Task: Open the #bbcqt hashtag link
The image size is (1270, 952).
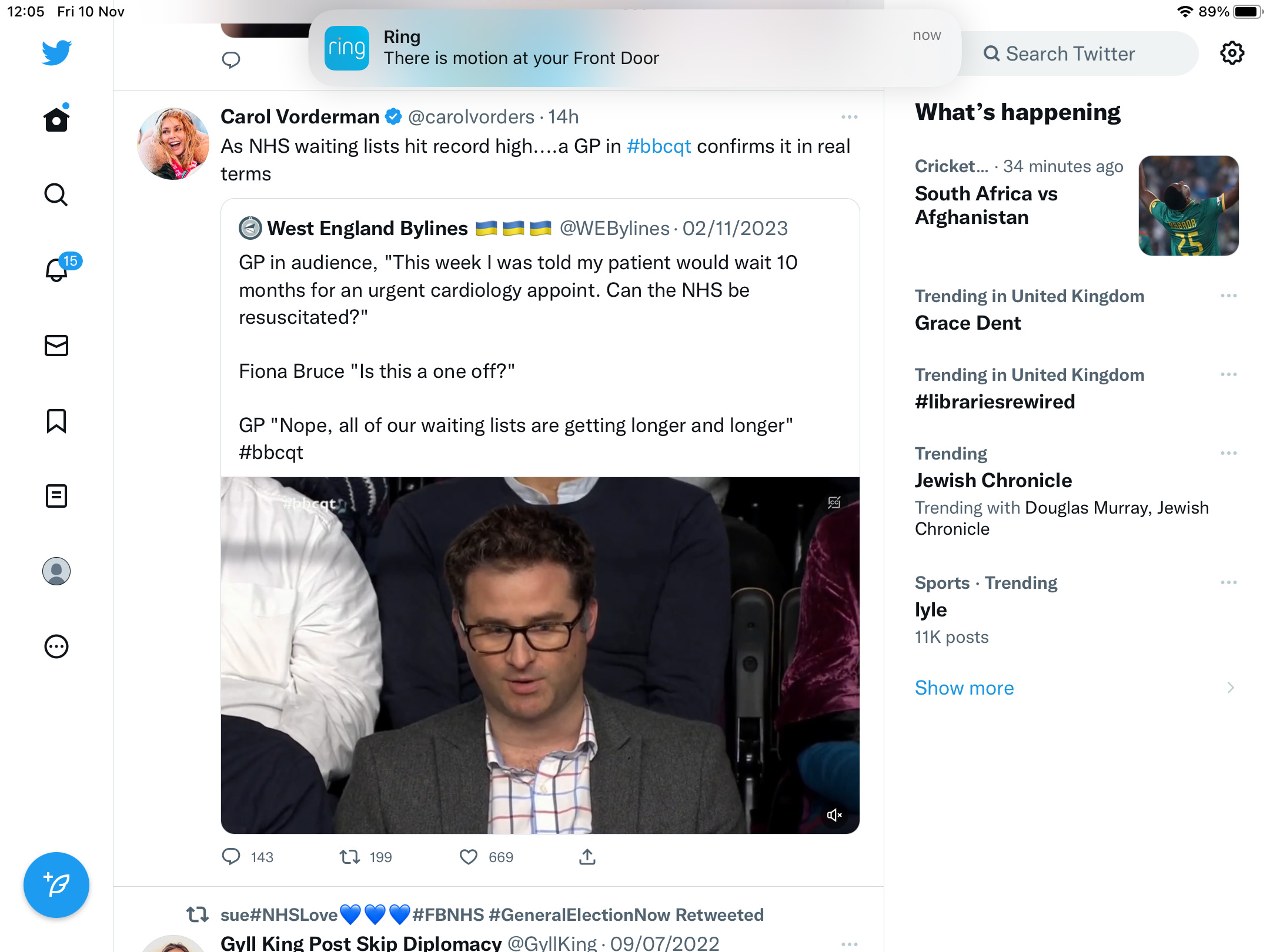Action: tap(659, 146)
